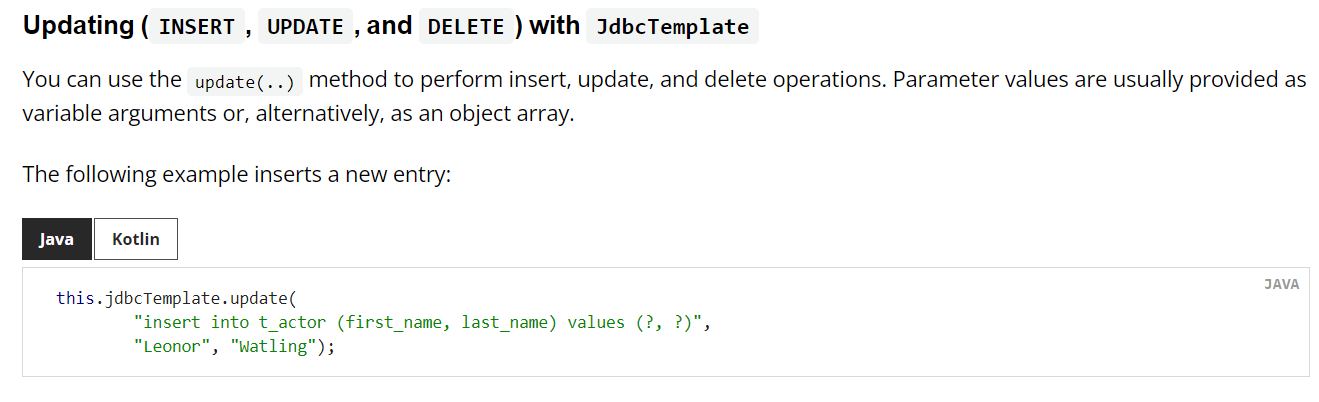Switch to the Kotlin code tab
1319x402 pixels.
136,239
